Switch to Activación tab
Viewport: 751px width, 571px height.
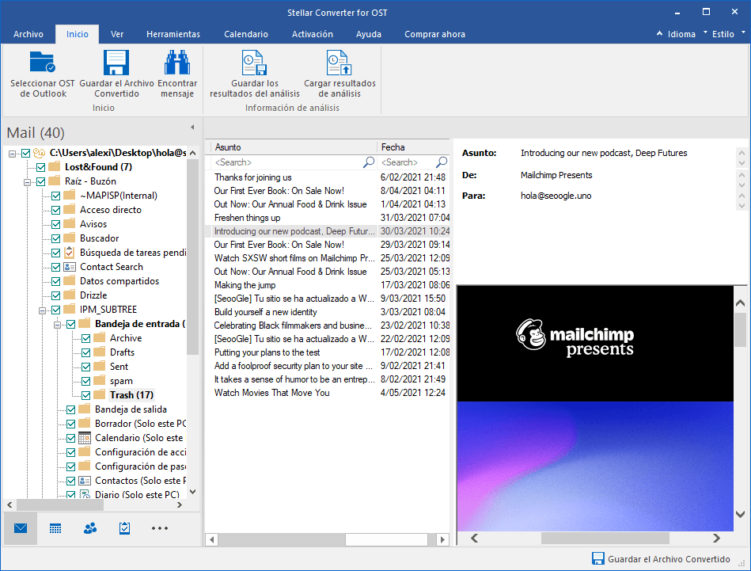[x=312, y=34]
